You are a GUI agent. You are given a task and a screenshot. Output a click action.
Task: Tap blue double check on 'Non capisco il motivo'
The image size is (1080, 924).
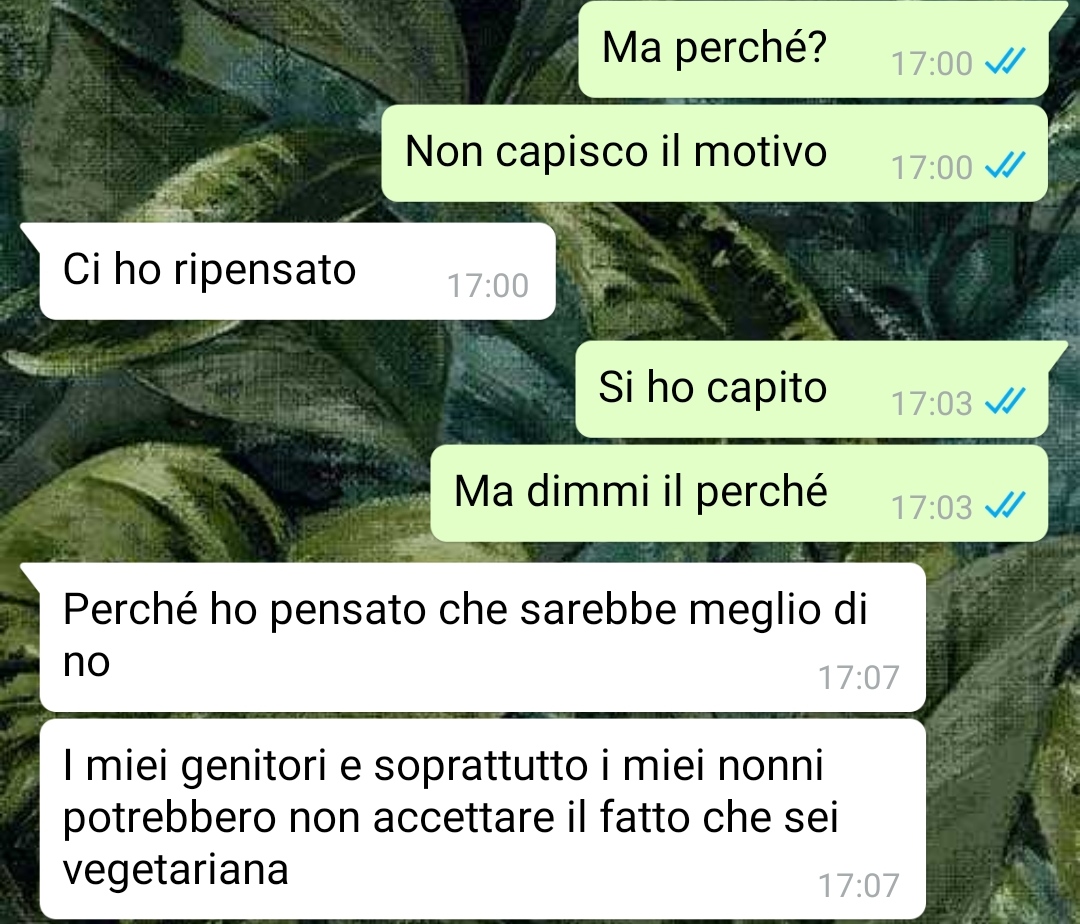point(1005,166)
